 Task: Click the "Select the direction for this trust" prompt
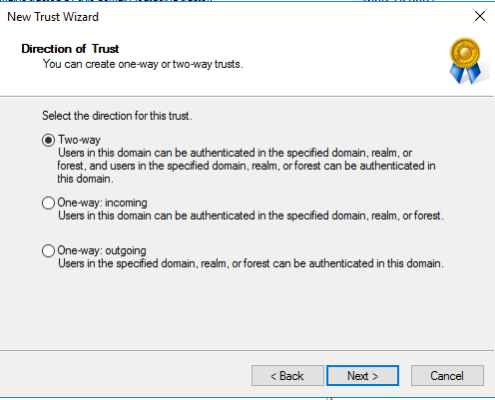[x=117, y=116]
